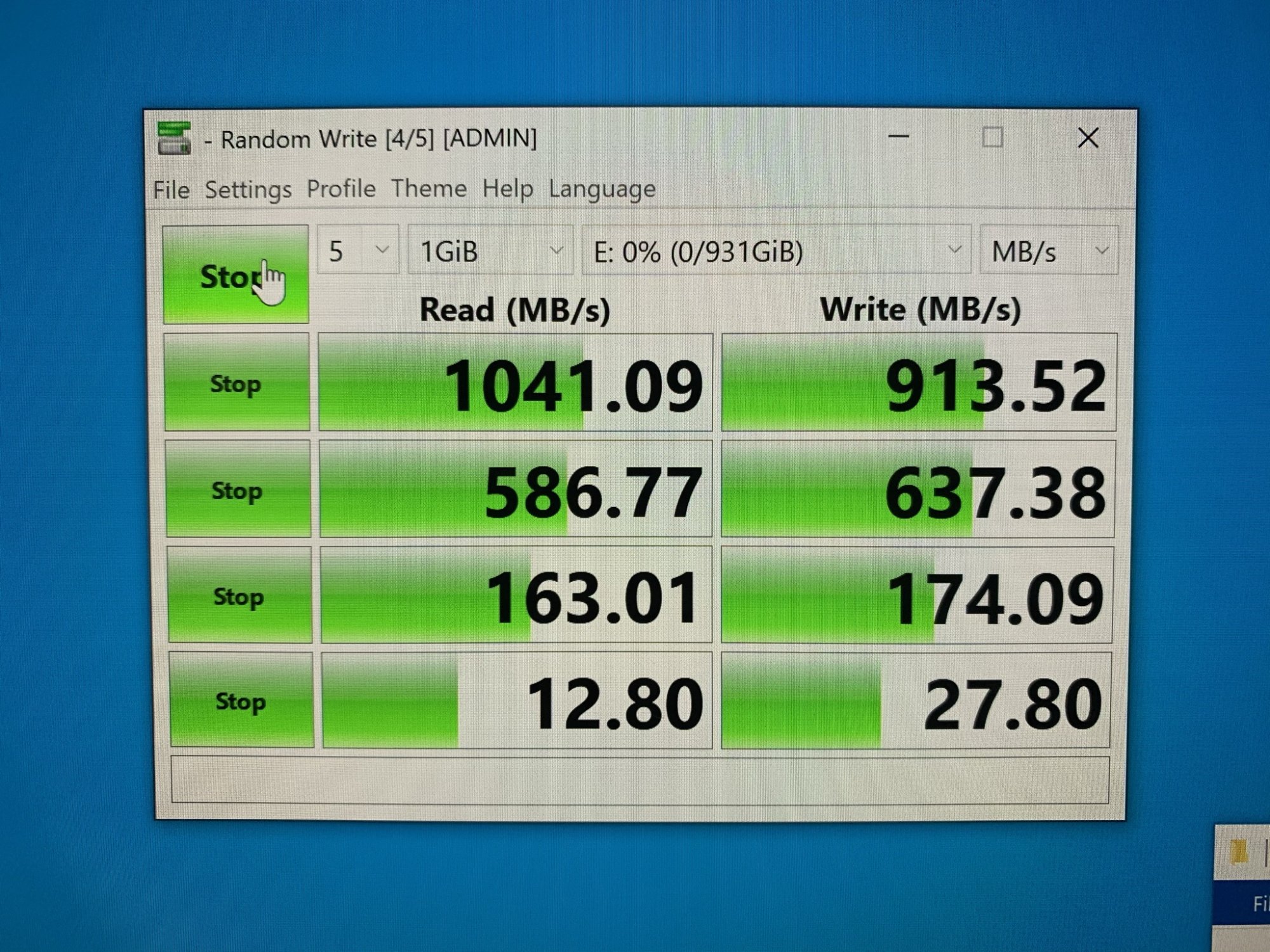Viewport: 1270px width, 952px height.
Task: Click the 1041.09 read result cell
Action: [515, 383]
